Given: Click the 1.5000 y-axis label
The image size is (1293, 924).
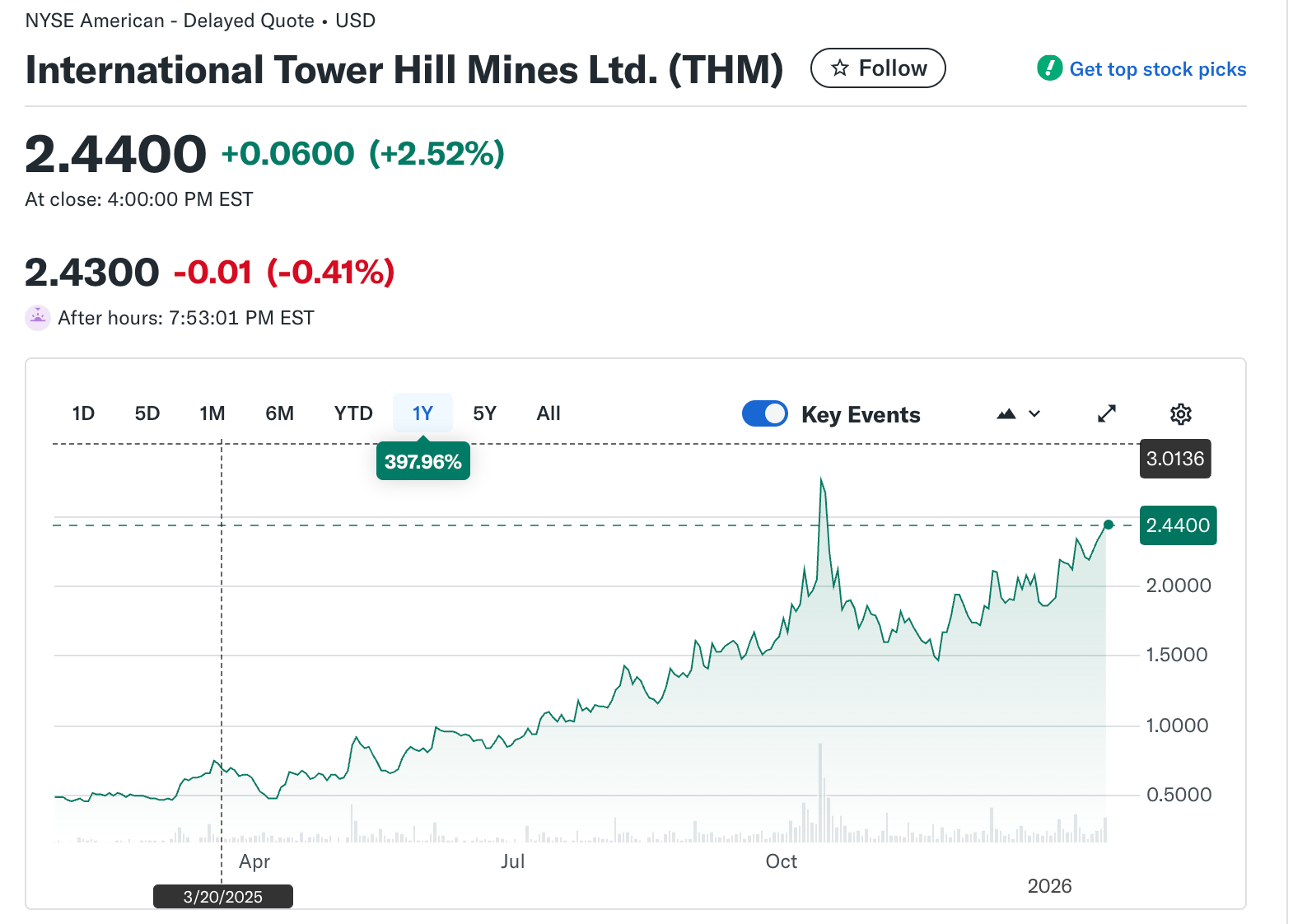Looking at the screenshot, I should point(1177,655).
